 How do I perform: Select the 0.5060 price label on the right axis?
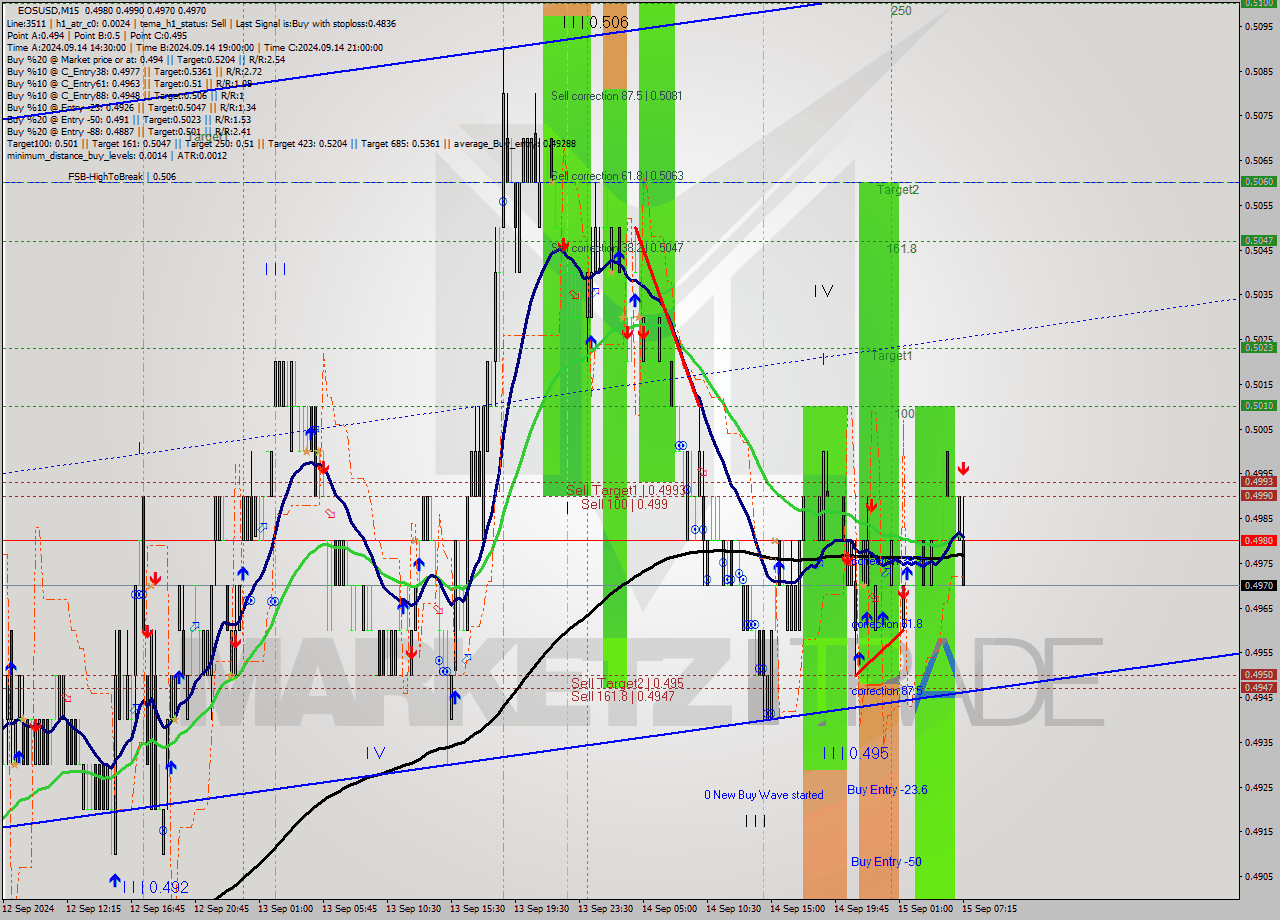1257,182
